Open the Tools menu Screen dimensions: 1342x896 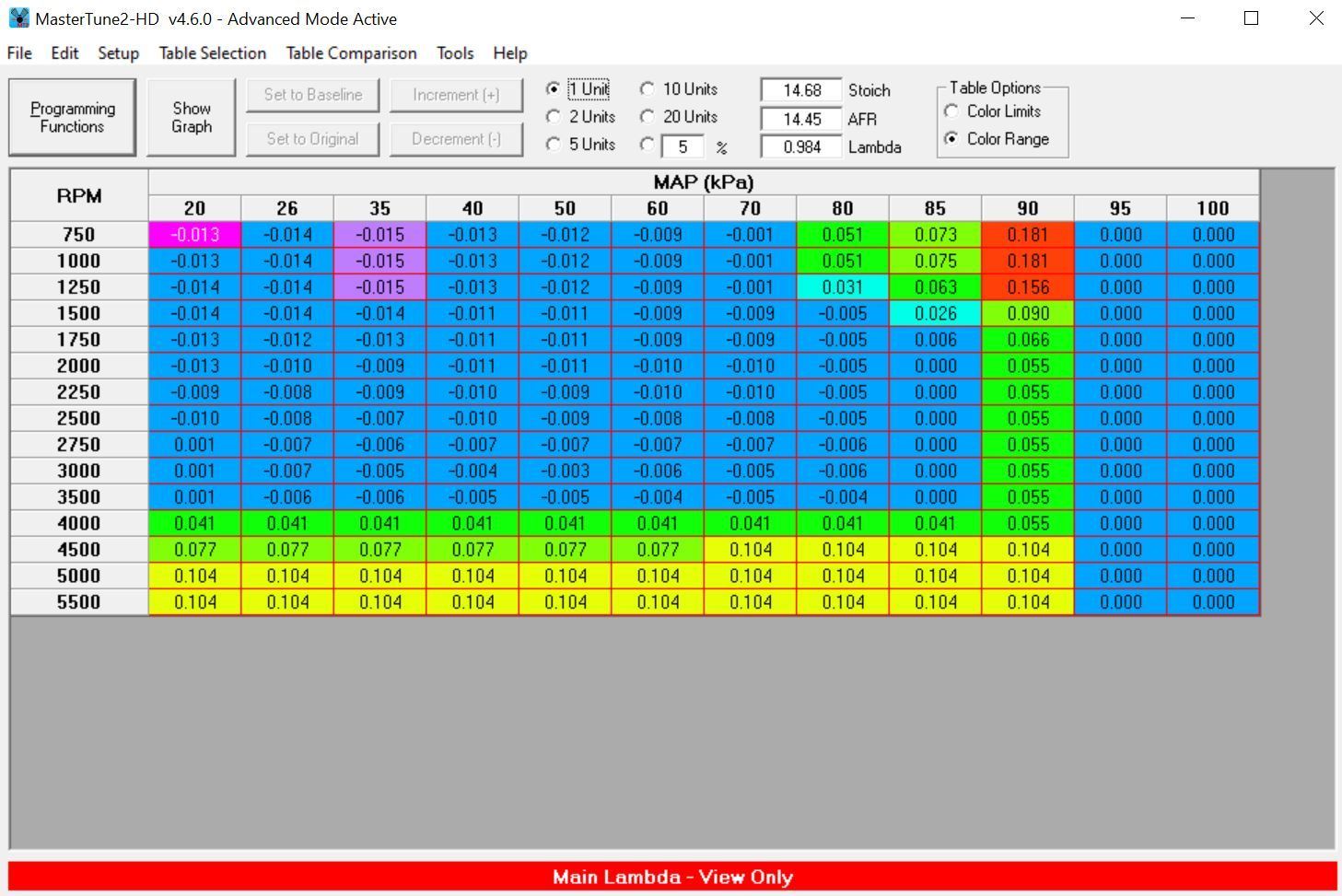(x=455, y=53)
